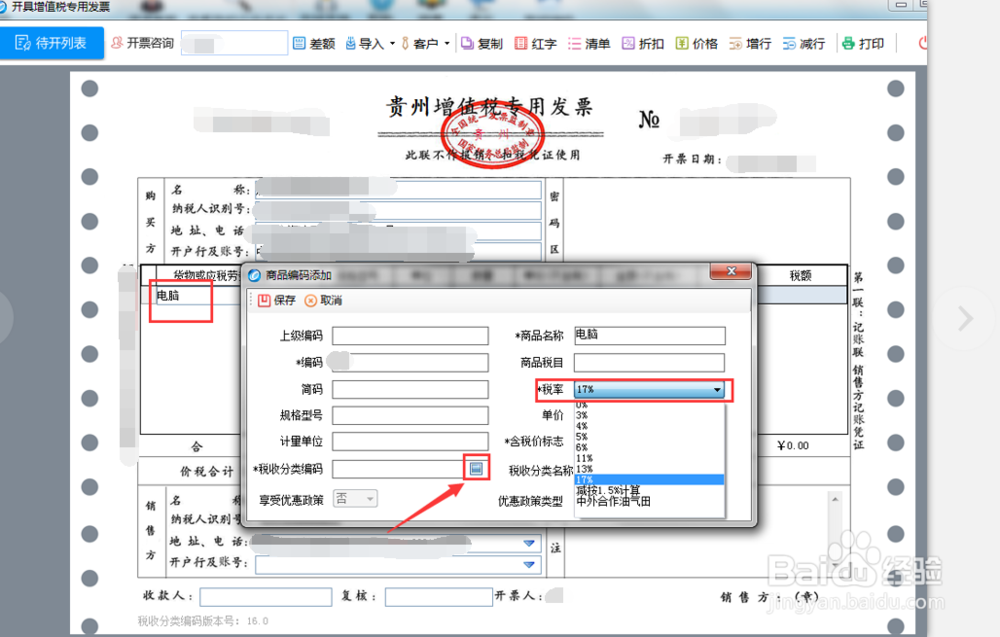Screen dimensions: 1000x637
Task: Click the 商品名称 field containing 电脑
Action: tap(649, 335)
